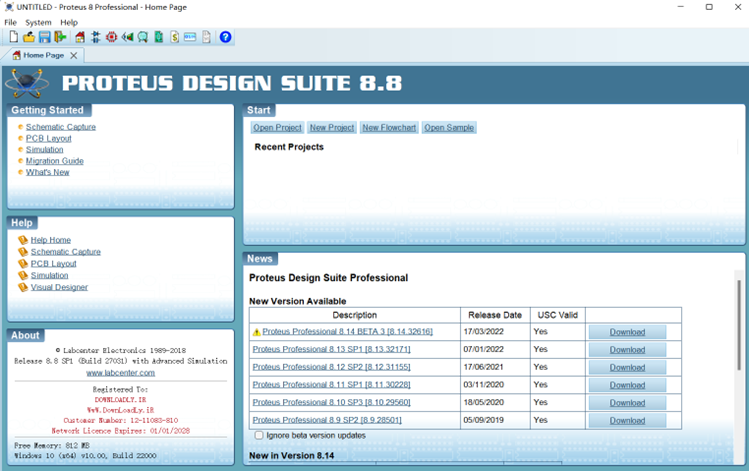The height and width of the screenshot is (471, 749).
Task: Click the Release Date column header
Action: tap(495, 315)
